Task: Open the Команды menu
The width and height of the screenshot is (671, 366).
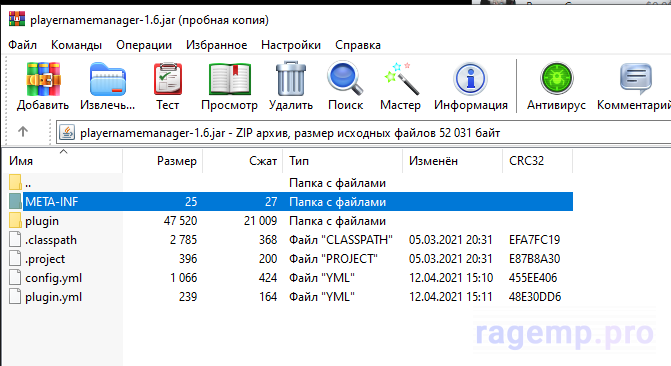Action: 76,45
